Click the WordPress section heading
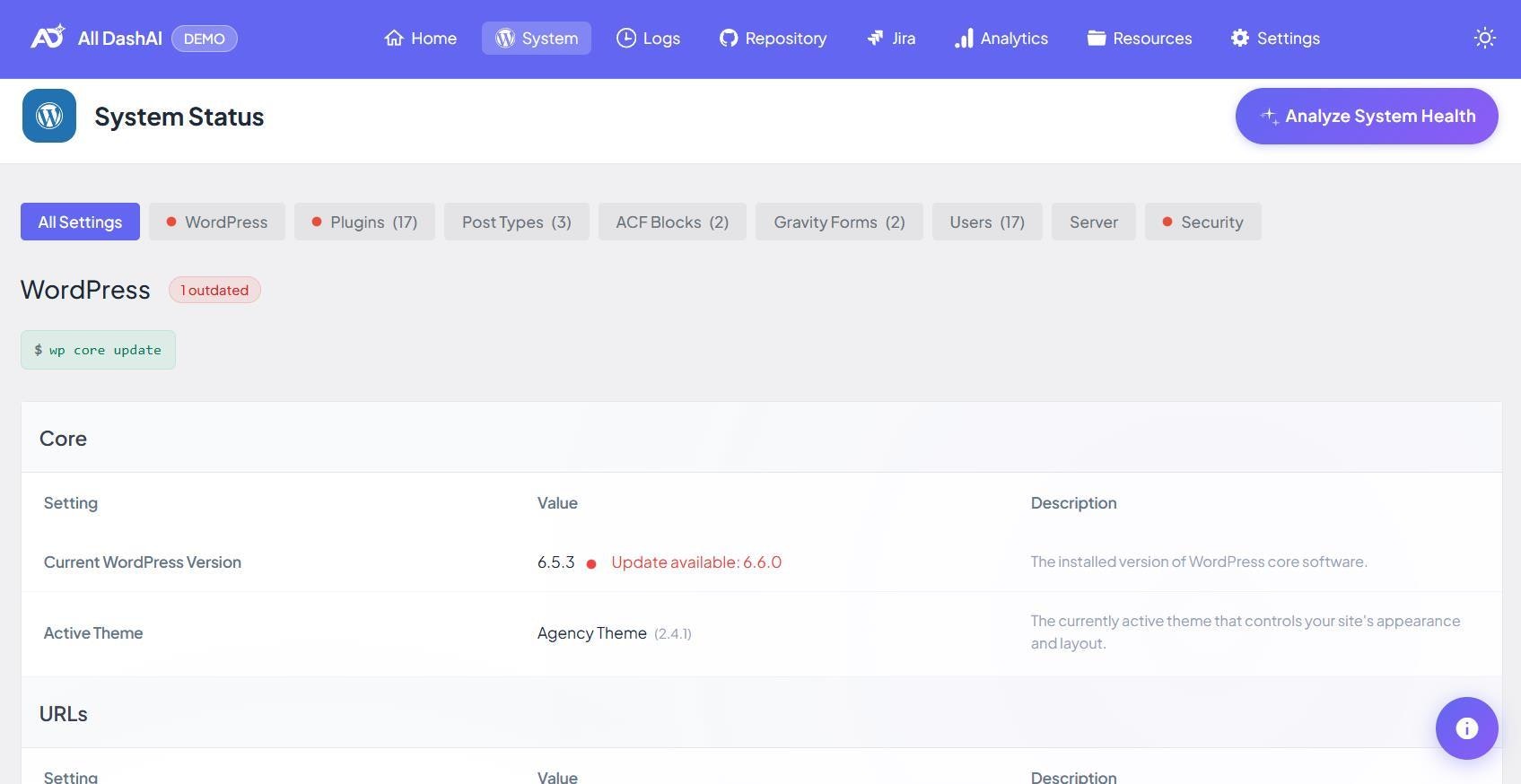Screen dimensions: 1521x784 85,290
